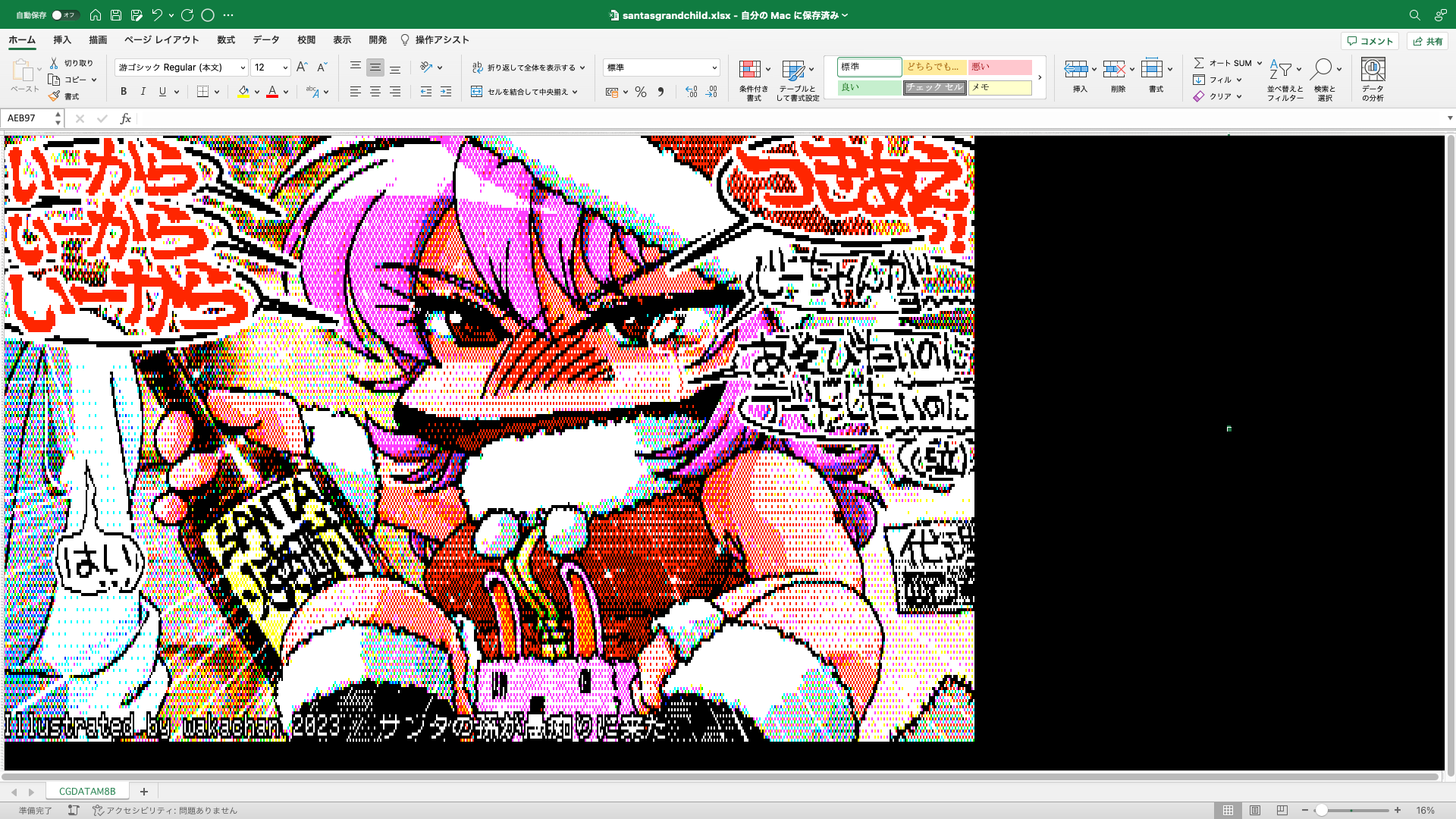Apply Bold formatting

pos(124,91)
